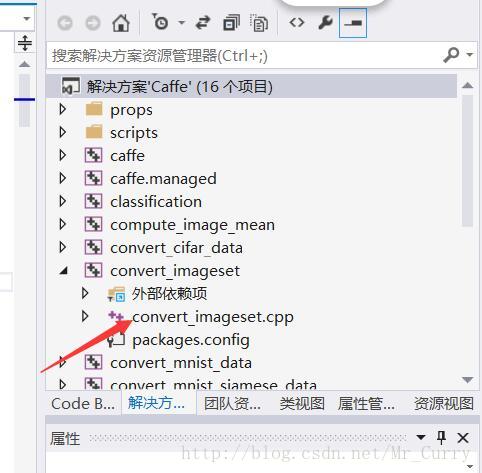Select convert_imageset.cpp file
Viewport: 482px width, 473px height.
(213, 317)
